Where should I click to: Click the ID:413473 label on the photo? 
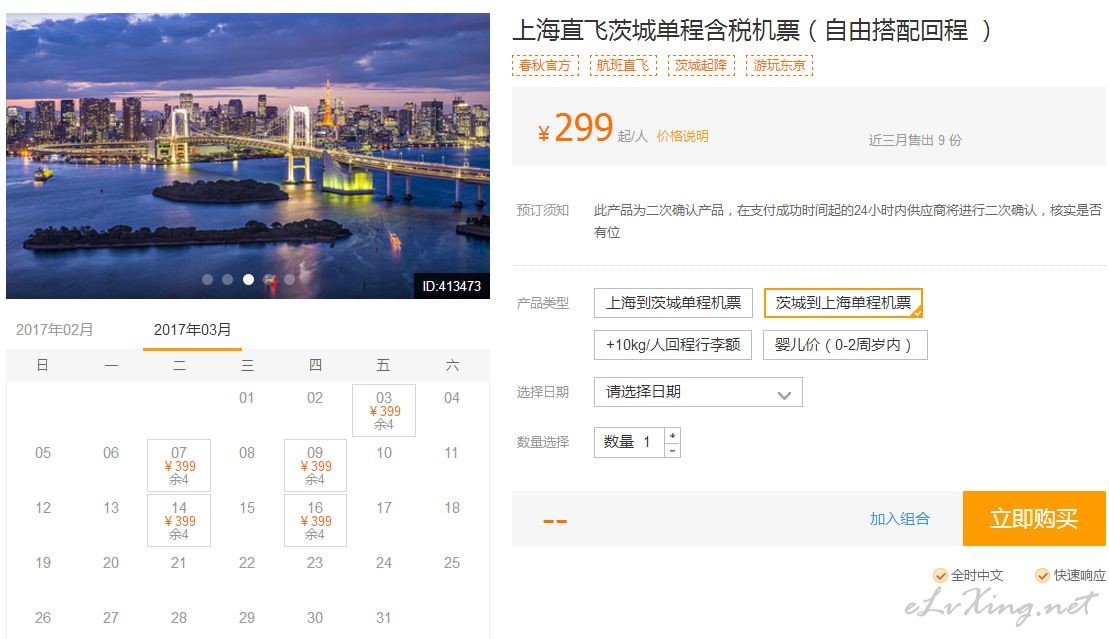pyautogui.click(x=451, y=287)
